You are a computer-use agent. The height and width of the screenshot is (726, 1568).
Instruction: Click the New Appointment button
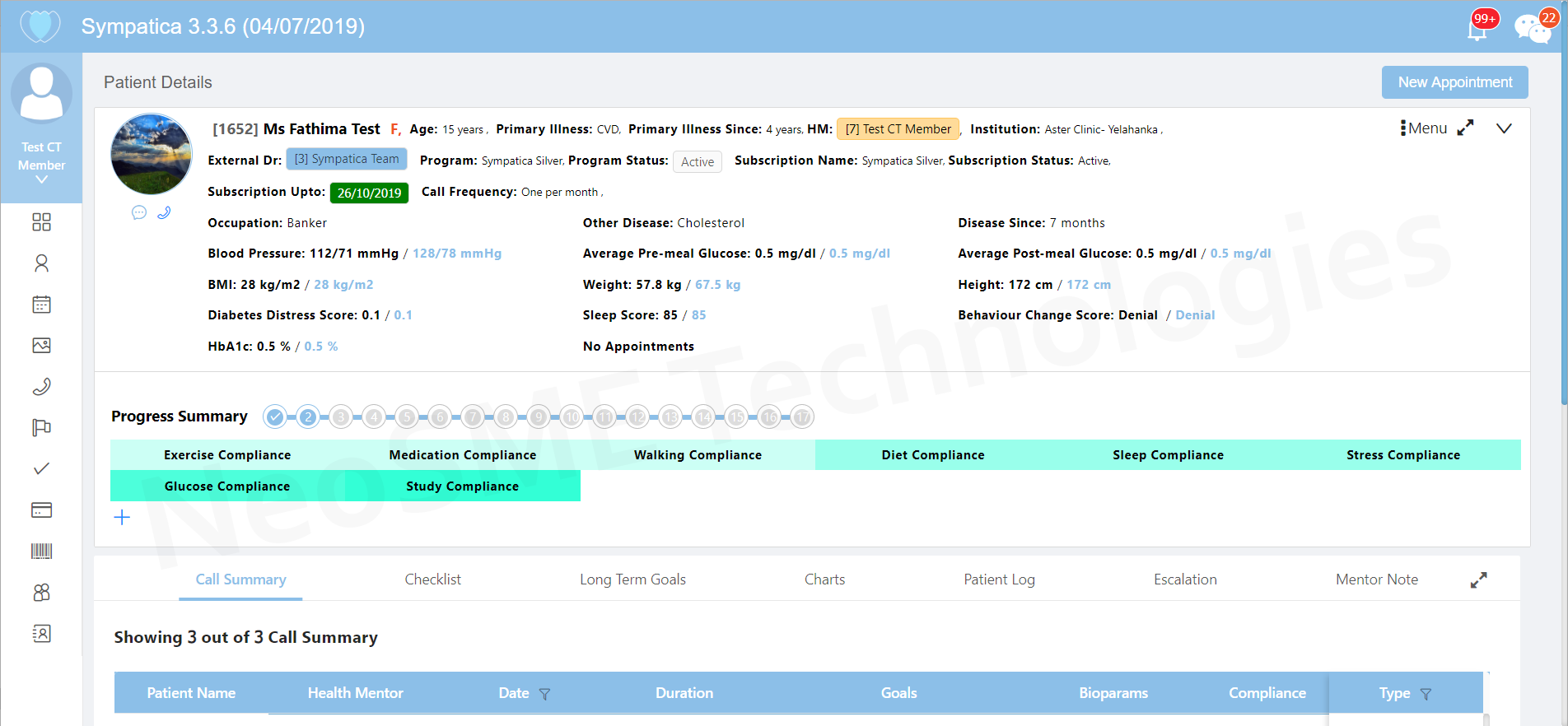[x=1454, y=82]
